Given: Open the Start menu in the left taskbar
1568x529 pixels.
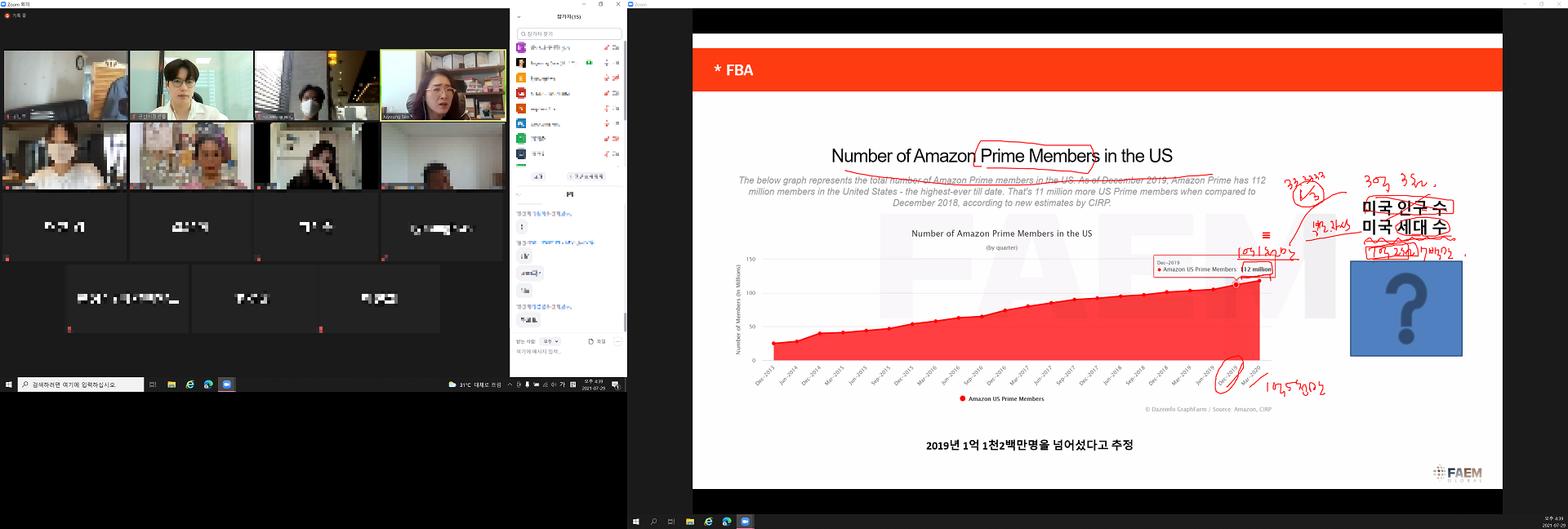Looking at the screenshot, I should [x=9, y=385].
